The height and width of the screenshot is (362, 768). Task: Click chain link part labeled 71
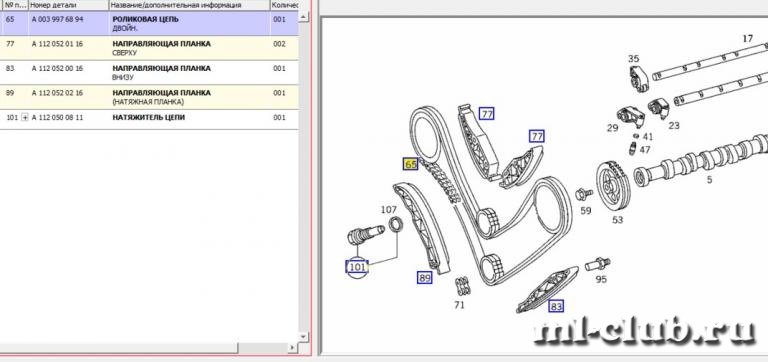pos(463,286)
